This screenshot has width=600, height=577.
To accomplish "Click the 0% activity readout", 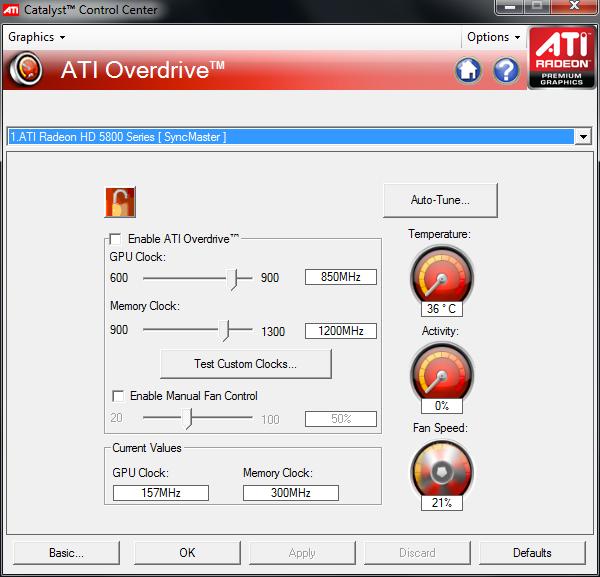I will click(x=442, y=406).
